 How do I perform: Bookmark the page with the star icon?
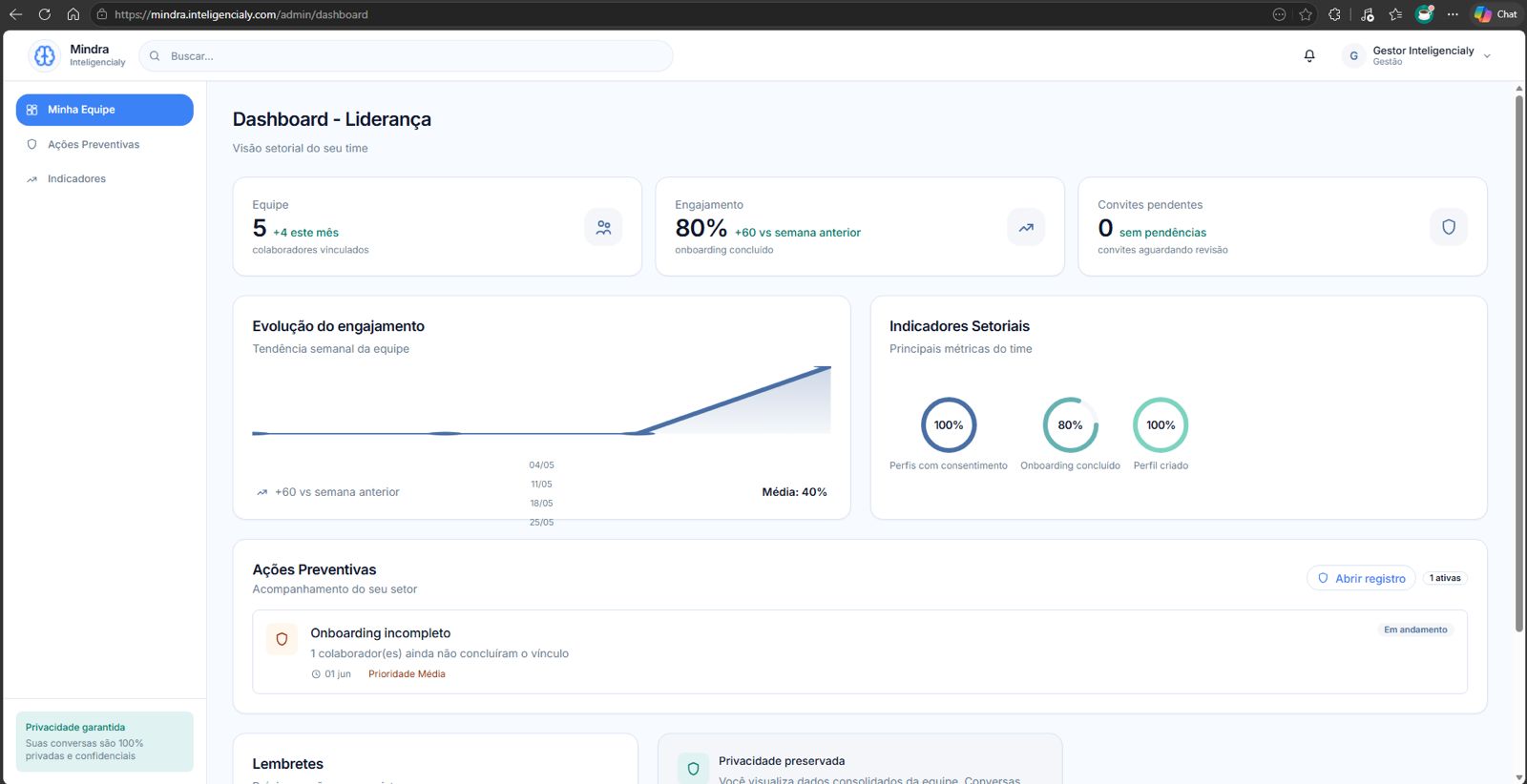point(1306,14)
